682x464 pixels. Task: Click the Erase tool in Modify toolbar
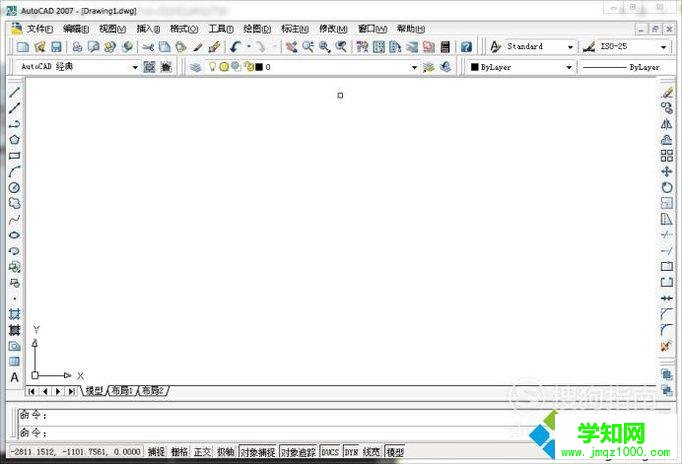pyautogui.click(x=667, y=92)
